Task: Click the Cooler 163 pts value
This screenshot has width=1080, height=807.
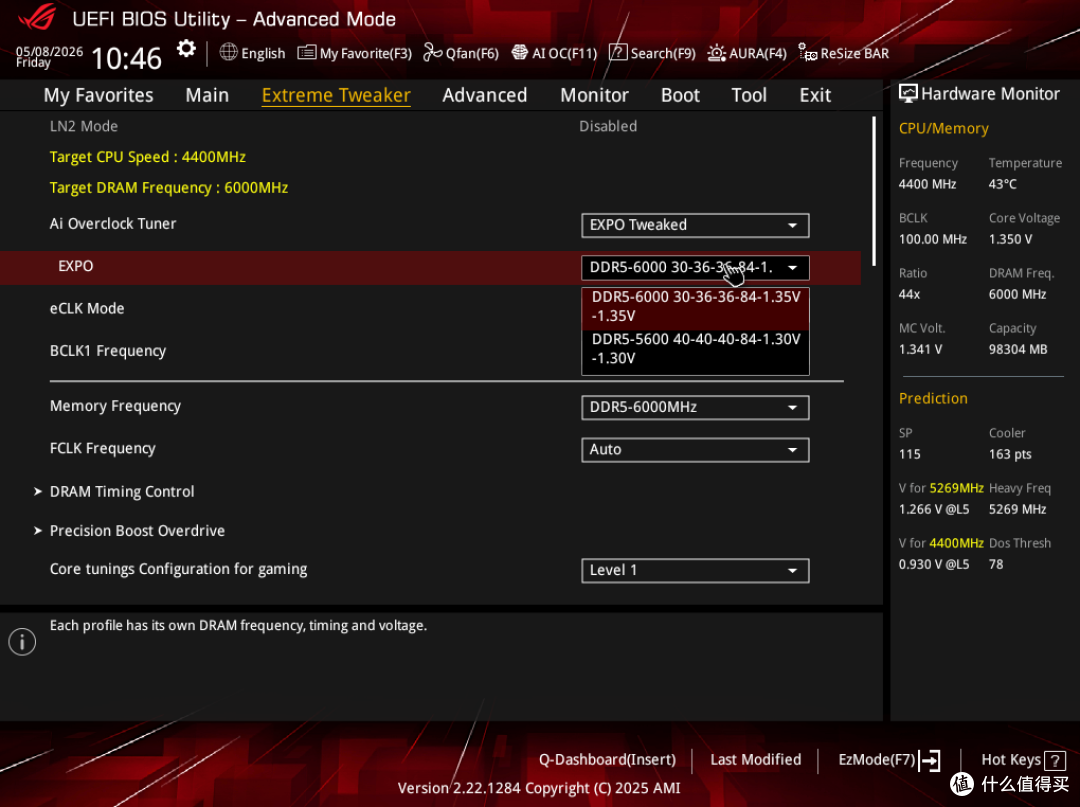Action: click(x=1010, y=454)
